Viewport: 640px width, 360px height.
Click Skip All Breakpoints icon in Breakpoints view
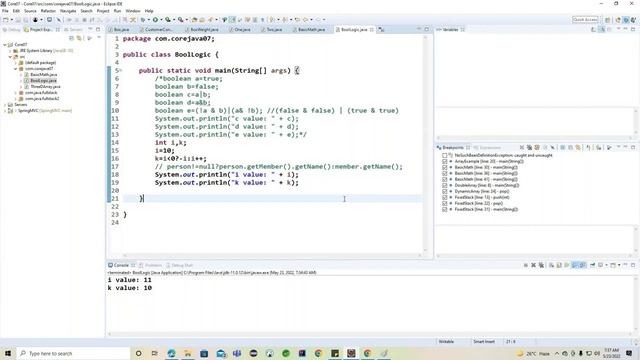pos(553,147)
